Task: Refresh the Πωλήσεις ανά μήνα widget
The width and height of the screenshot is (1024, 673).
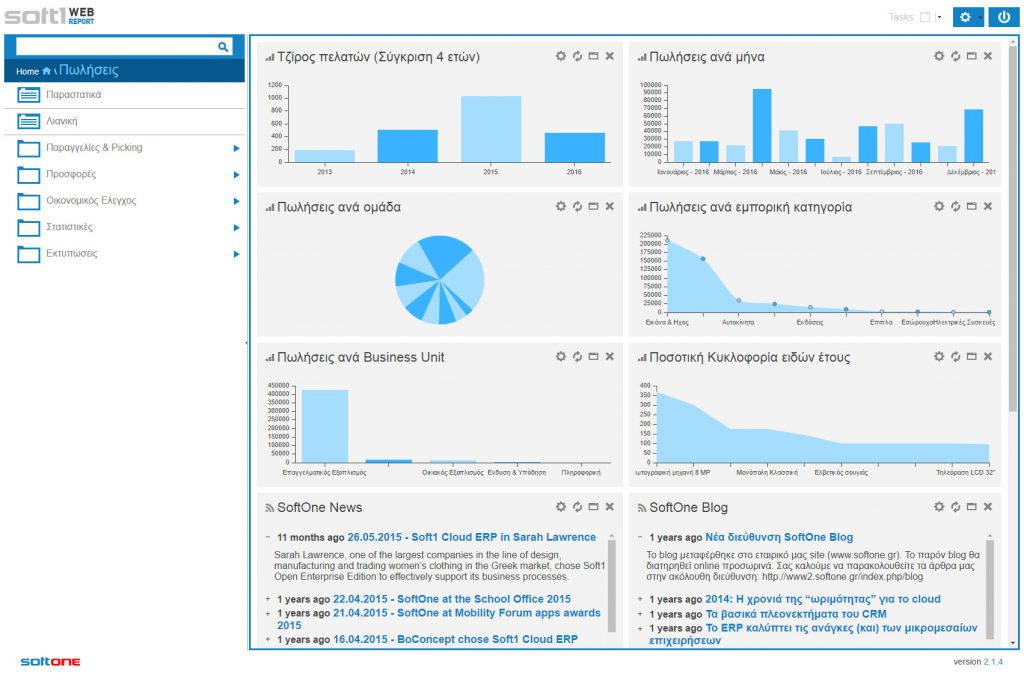Action: tap(955, 56)
